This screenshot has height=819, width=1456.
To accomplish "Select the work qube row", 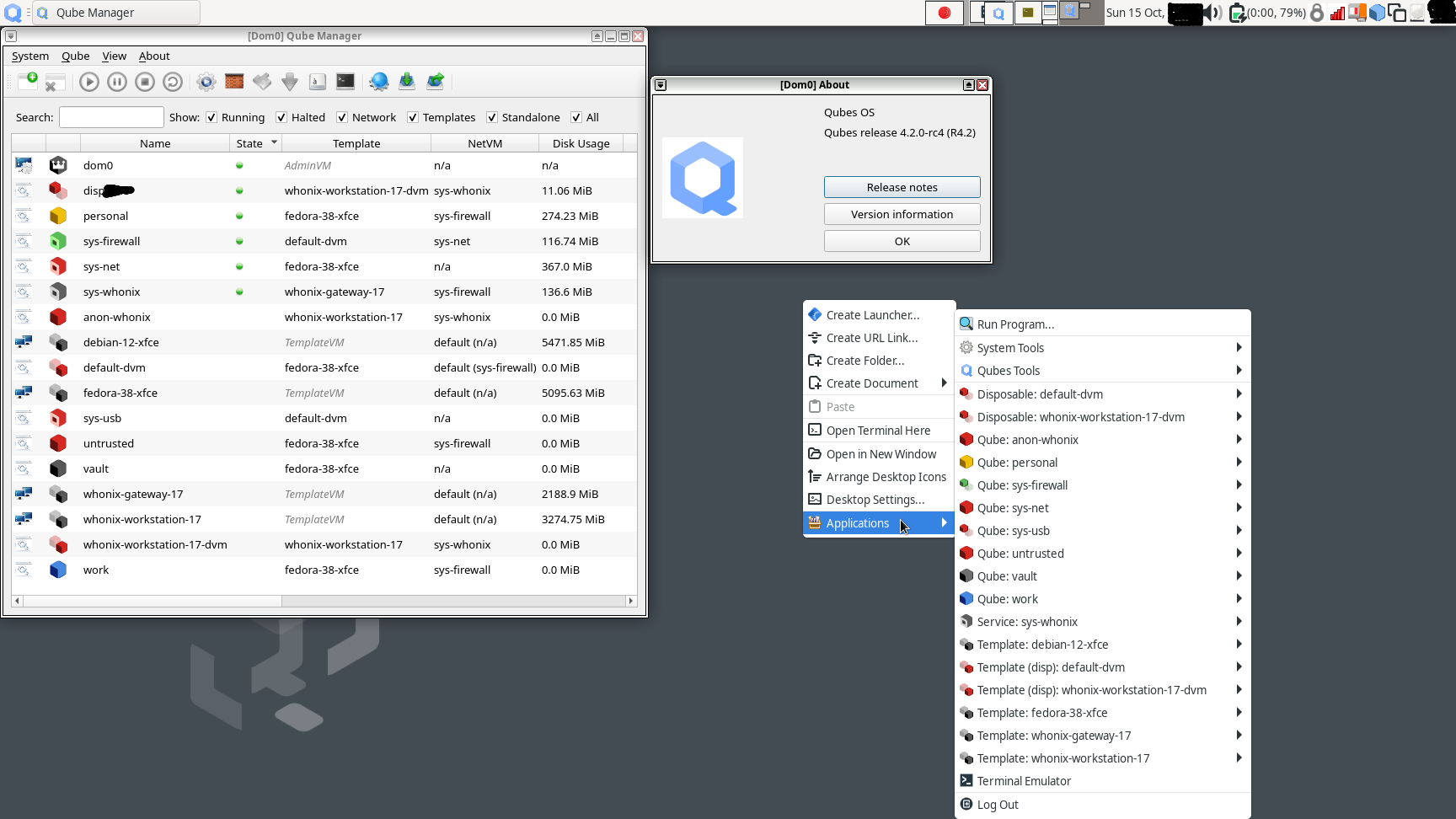I will coord(324,570).
